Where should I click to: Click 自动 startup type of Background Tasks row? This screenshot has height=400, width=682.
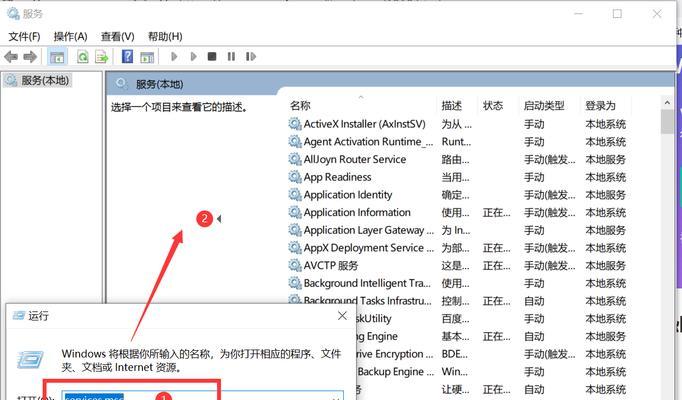(x=534, y=300)
